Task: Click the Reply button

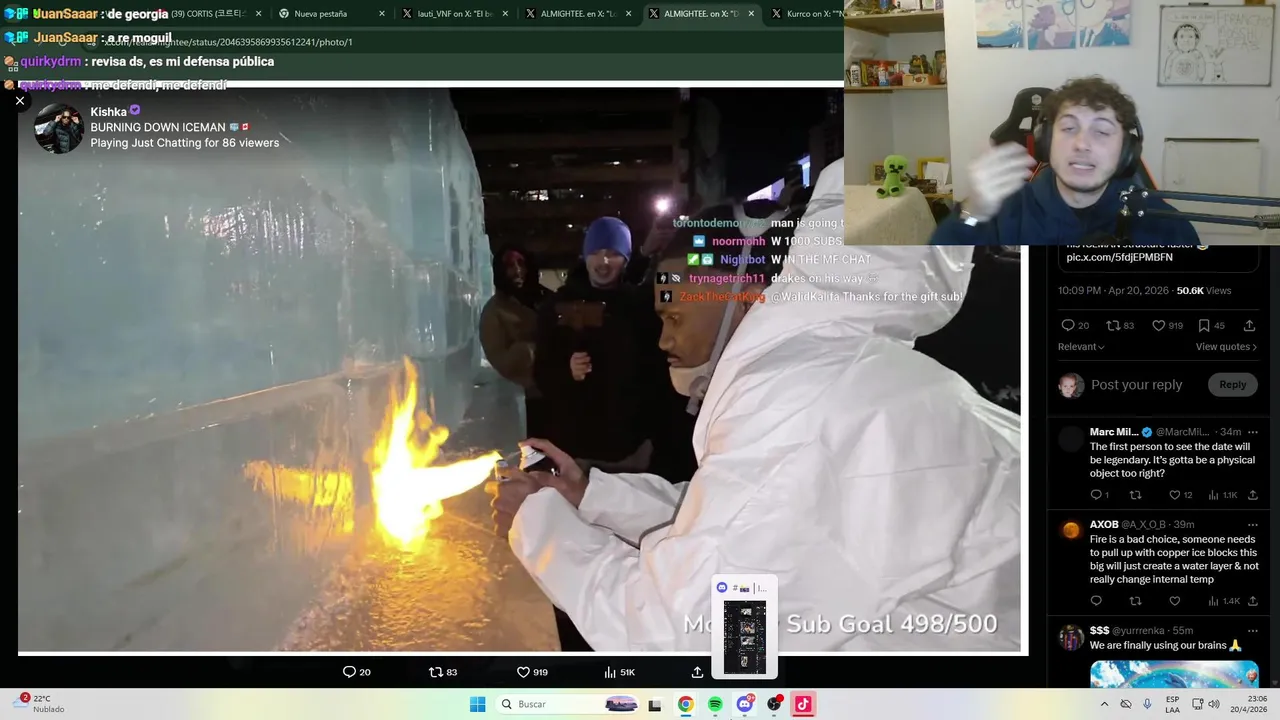Action: [1232, 384]
